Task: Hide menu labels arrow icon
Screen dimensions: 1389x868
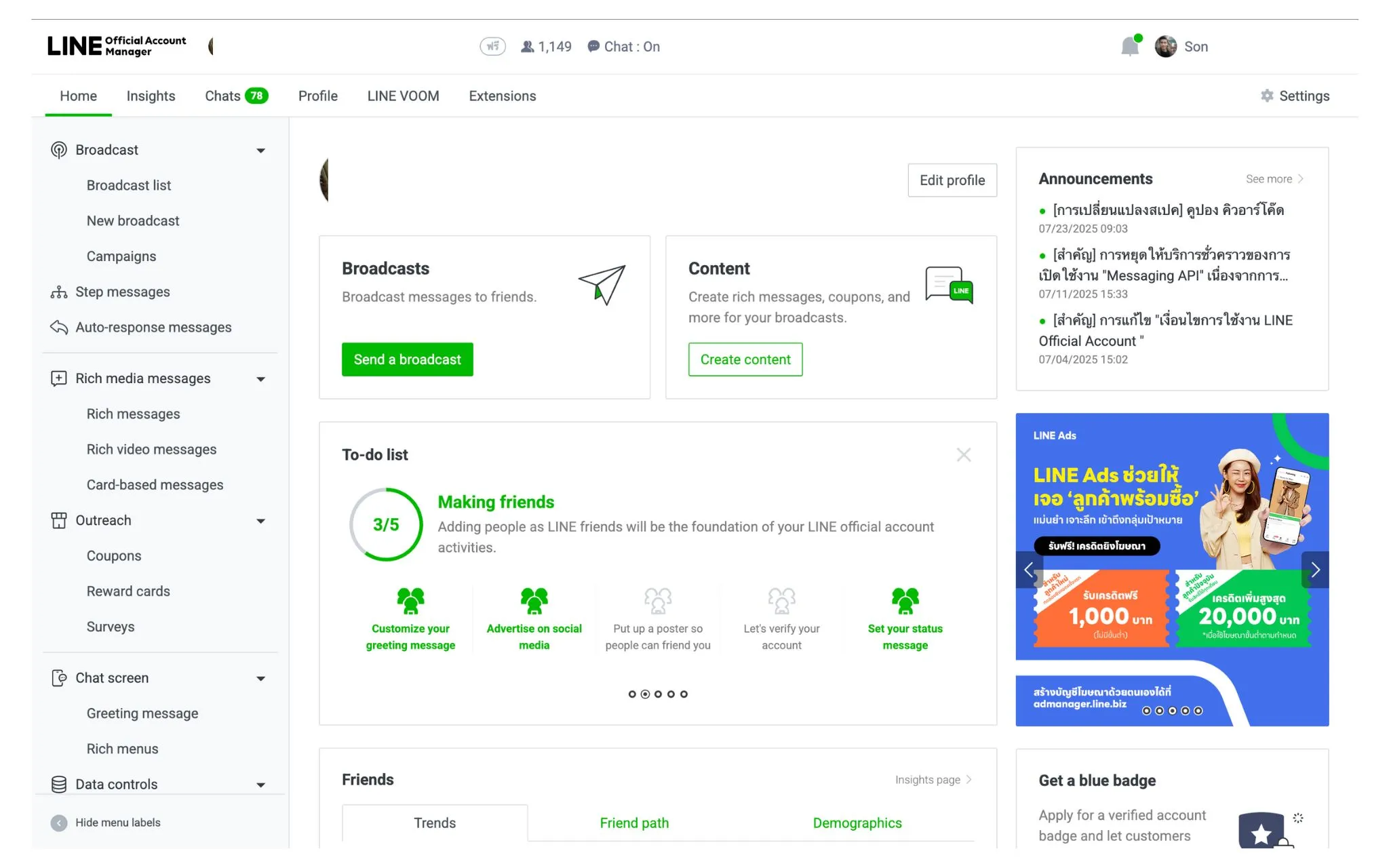Action: (x=59, y=823)
